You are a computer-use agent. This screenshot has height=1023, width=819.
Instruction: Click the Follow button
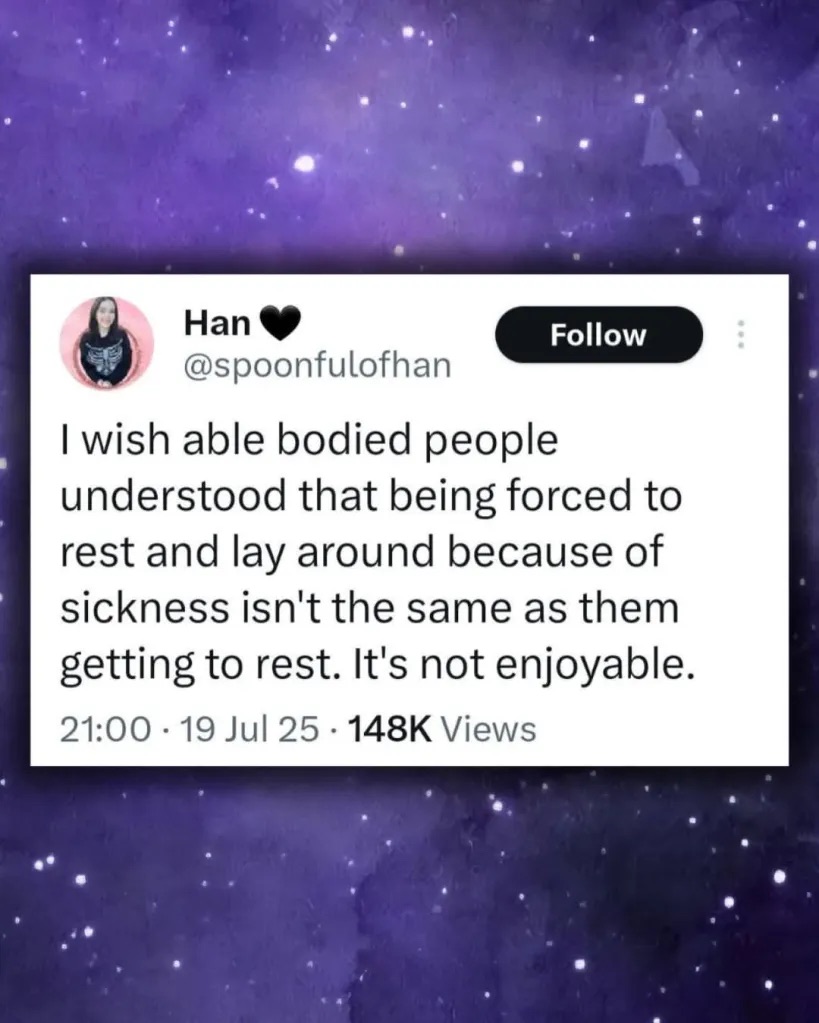pyautogui.click(x=598, y=335)
